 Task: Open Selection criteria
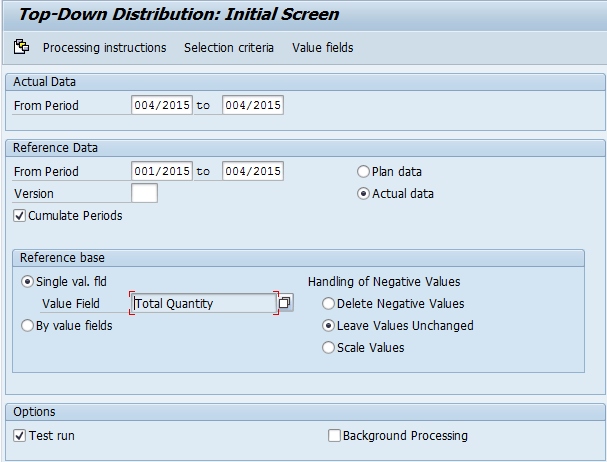point(228,48)
